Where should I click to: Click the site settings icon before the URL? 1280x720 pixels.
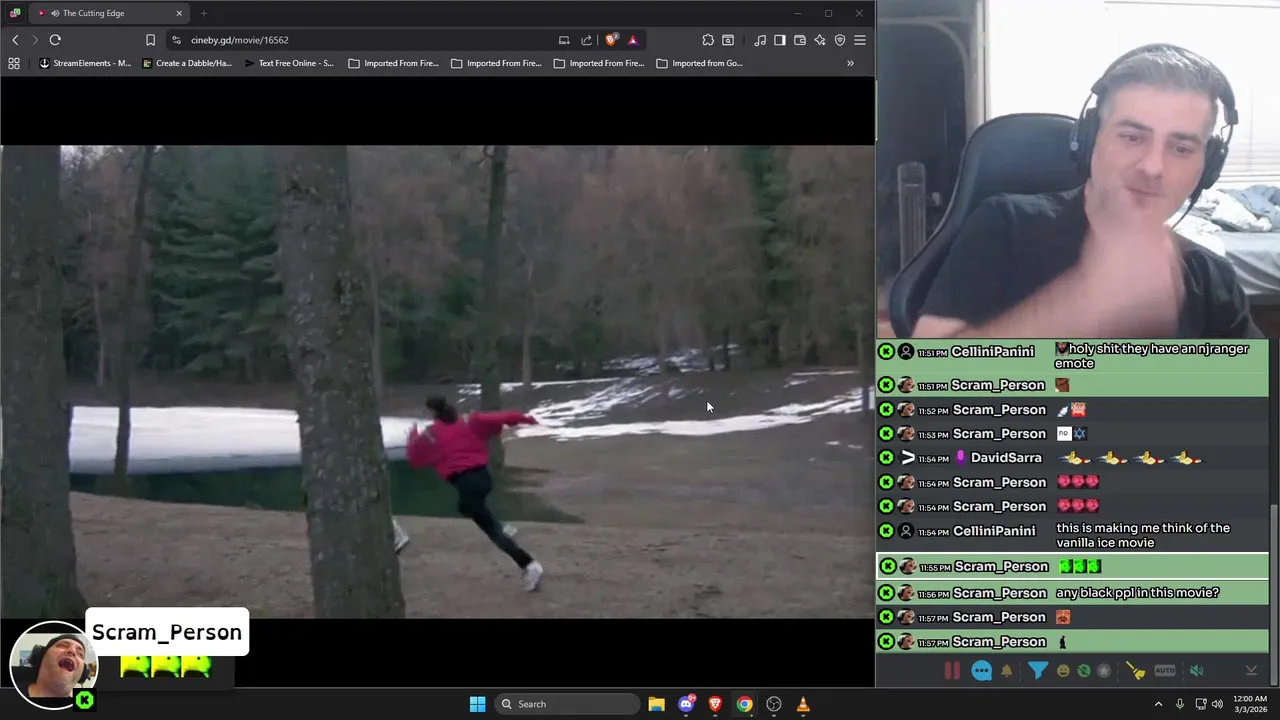176,40
